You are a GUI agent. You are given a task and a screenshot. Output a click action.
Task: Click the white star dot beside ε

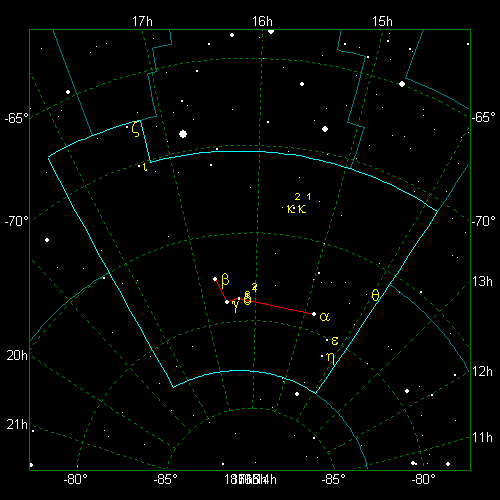327,340
